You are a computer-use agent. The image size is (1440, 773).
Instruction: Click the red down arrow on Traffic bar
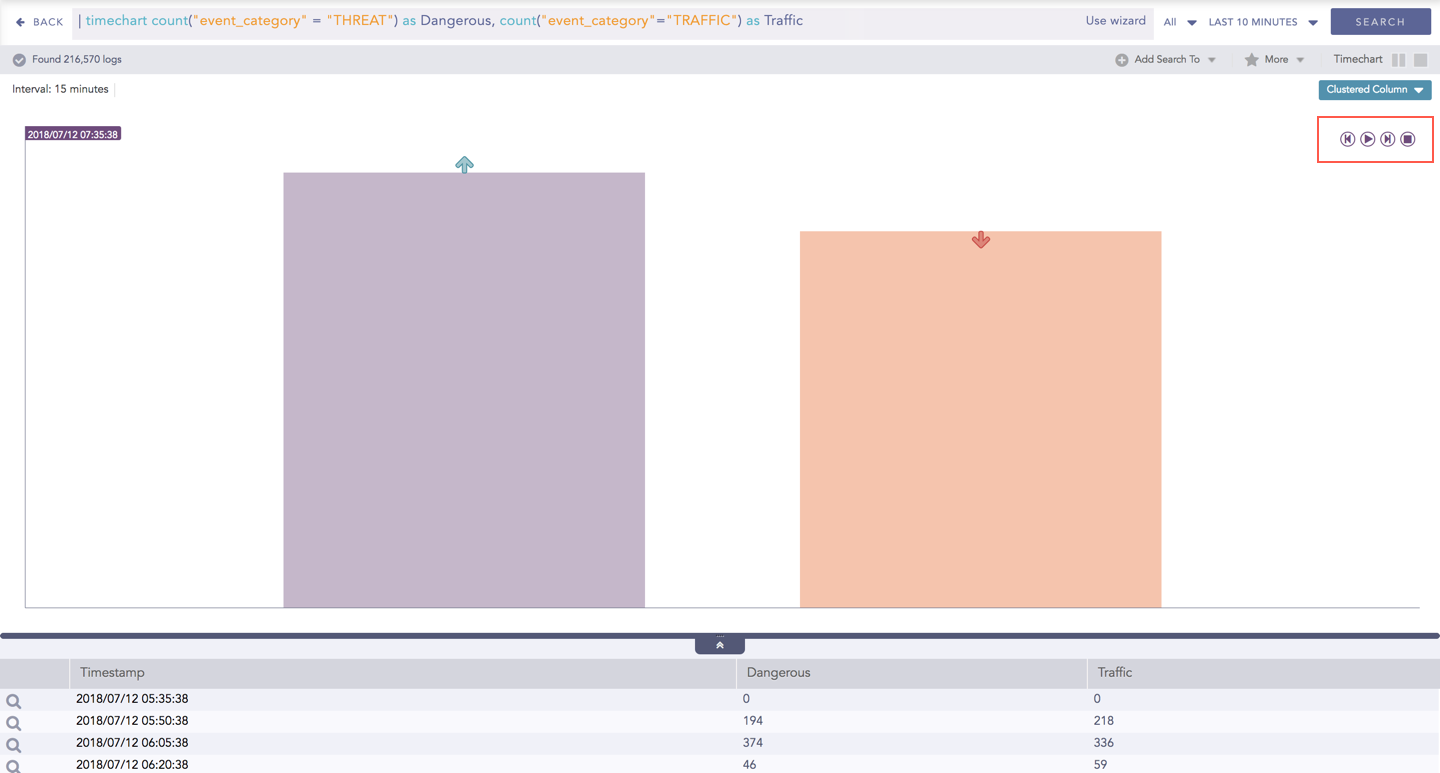(980, 240)
